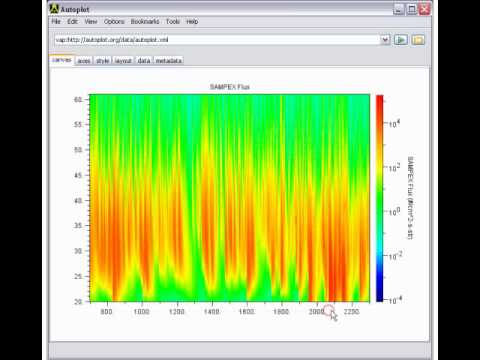Image resolution: width=480 pixels, height=360 pixels.
Task: Switch to the axes tab
Action: click(x=84, y=61)
